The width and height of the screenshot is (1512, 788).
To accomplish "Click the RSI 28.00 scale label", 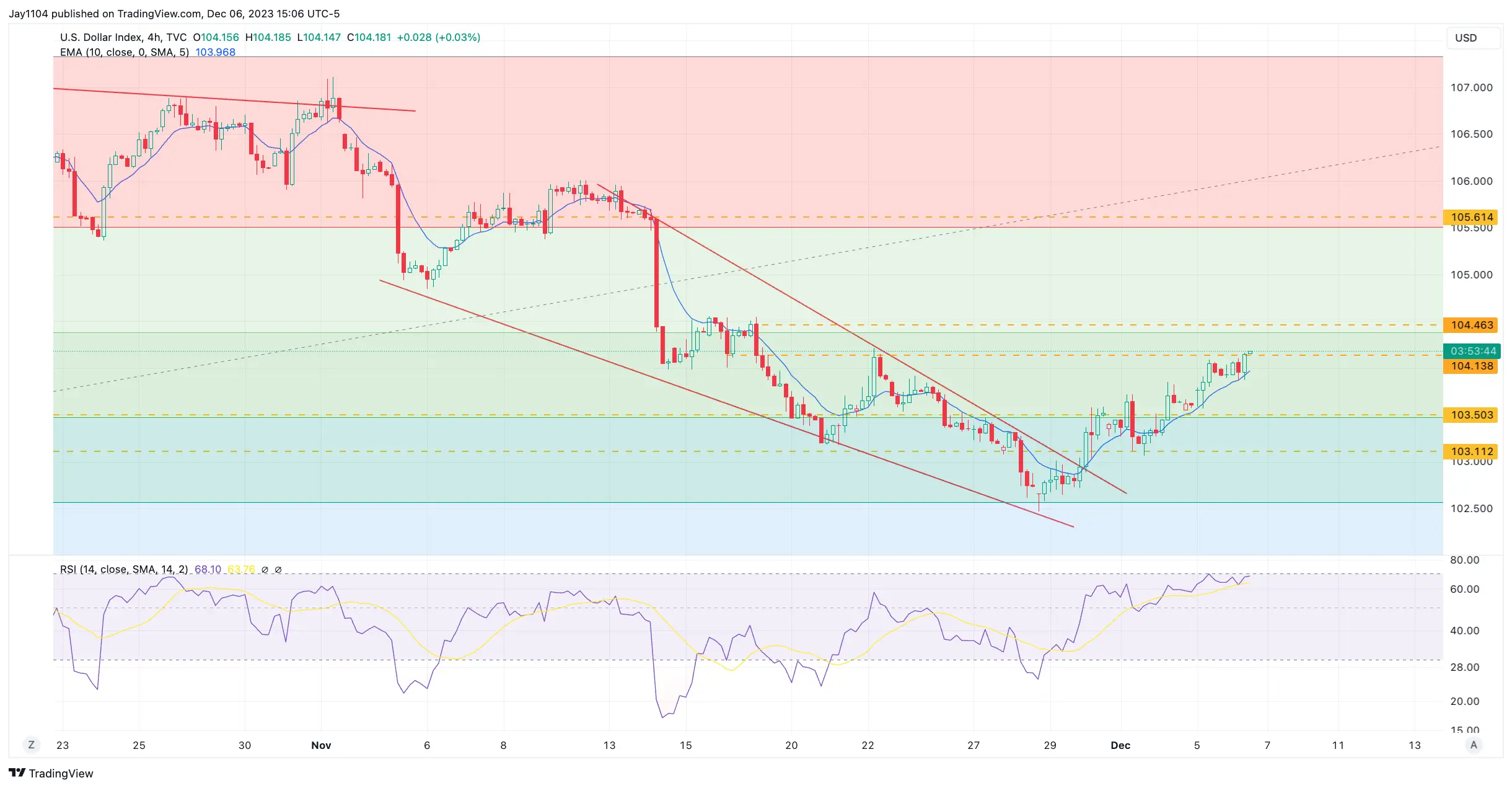I will [1464, 667].
